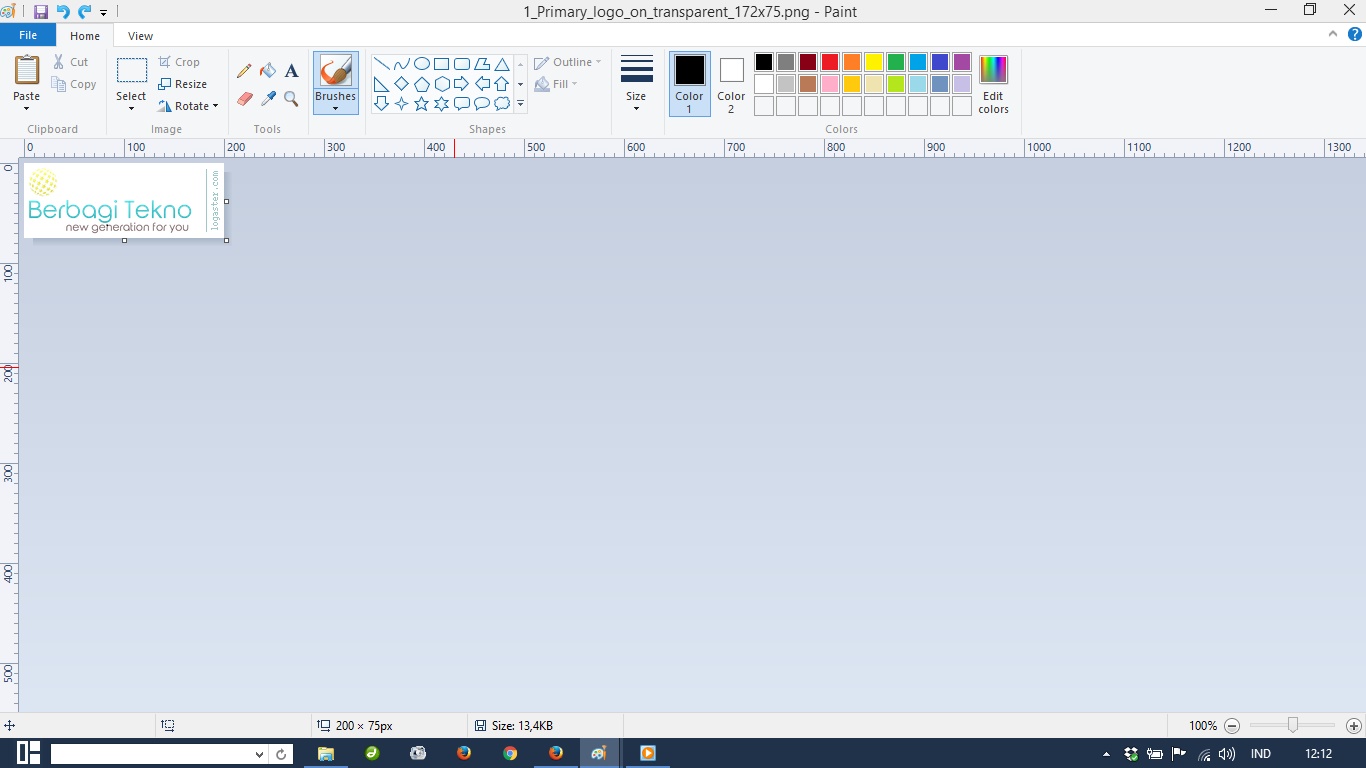The width and height of the screenshot is (1366, 768).
Task: Pick the Oval shape
Action: (421, 64)
